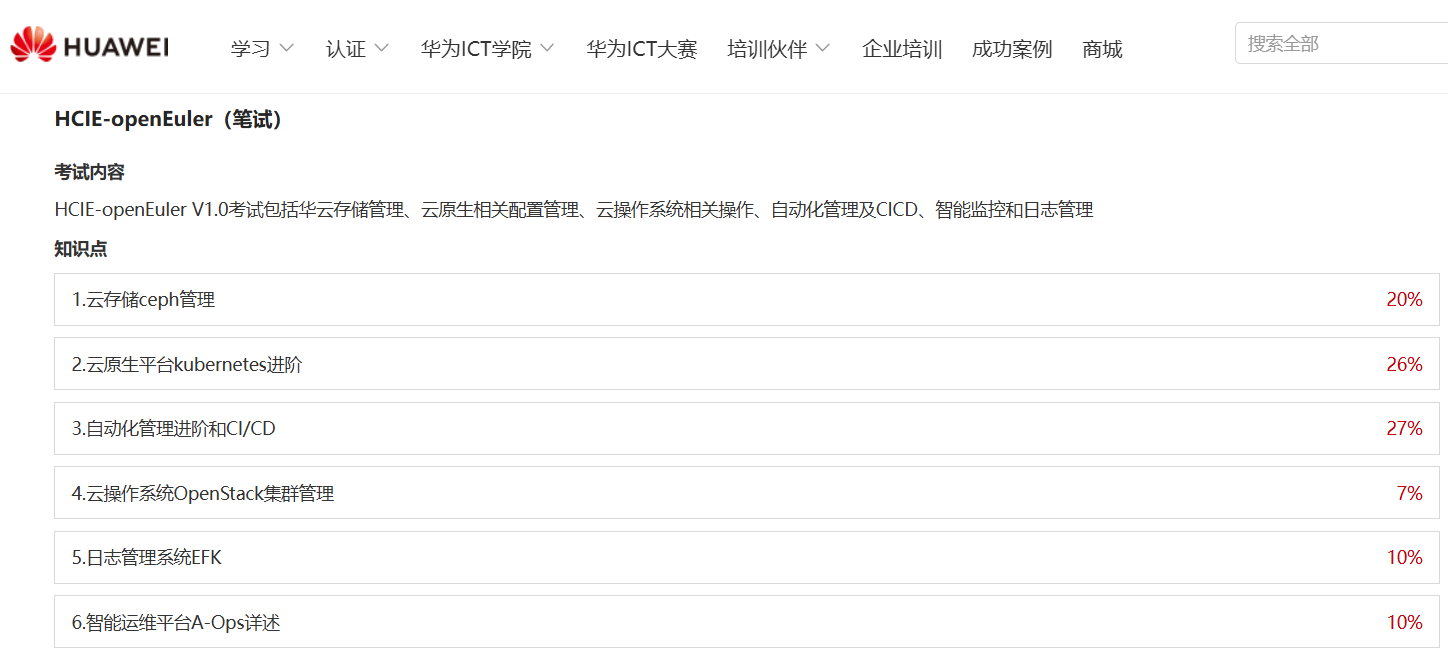Expand the 华为ICT学院 dropdown chevron
This screenshot has width=1448, height=654.
(547, 48)
